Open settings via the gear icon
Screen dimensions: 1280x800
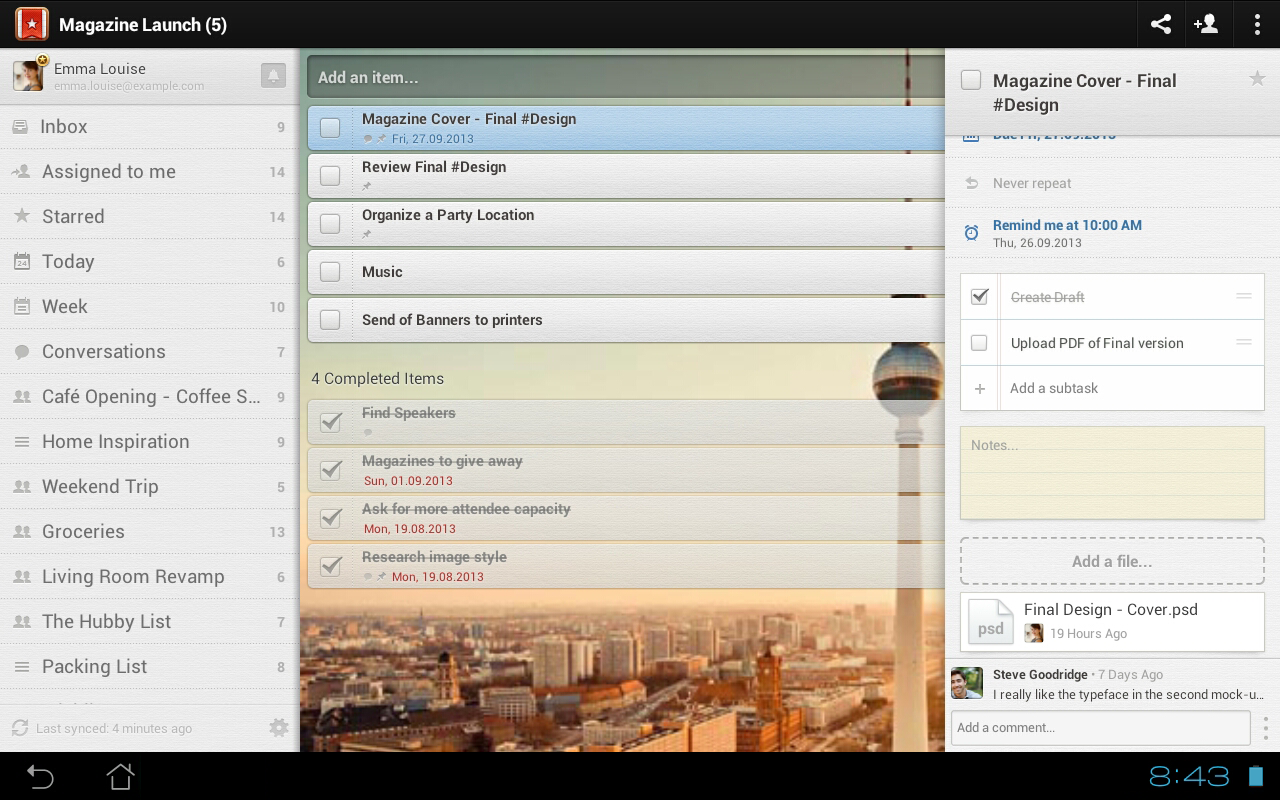pos(278,728)
